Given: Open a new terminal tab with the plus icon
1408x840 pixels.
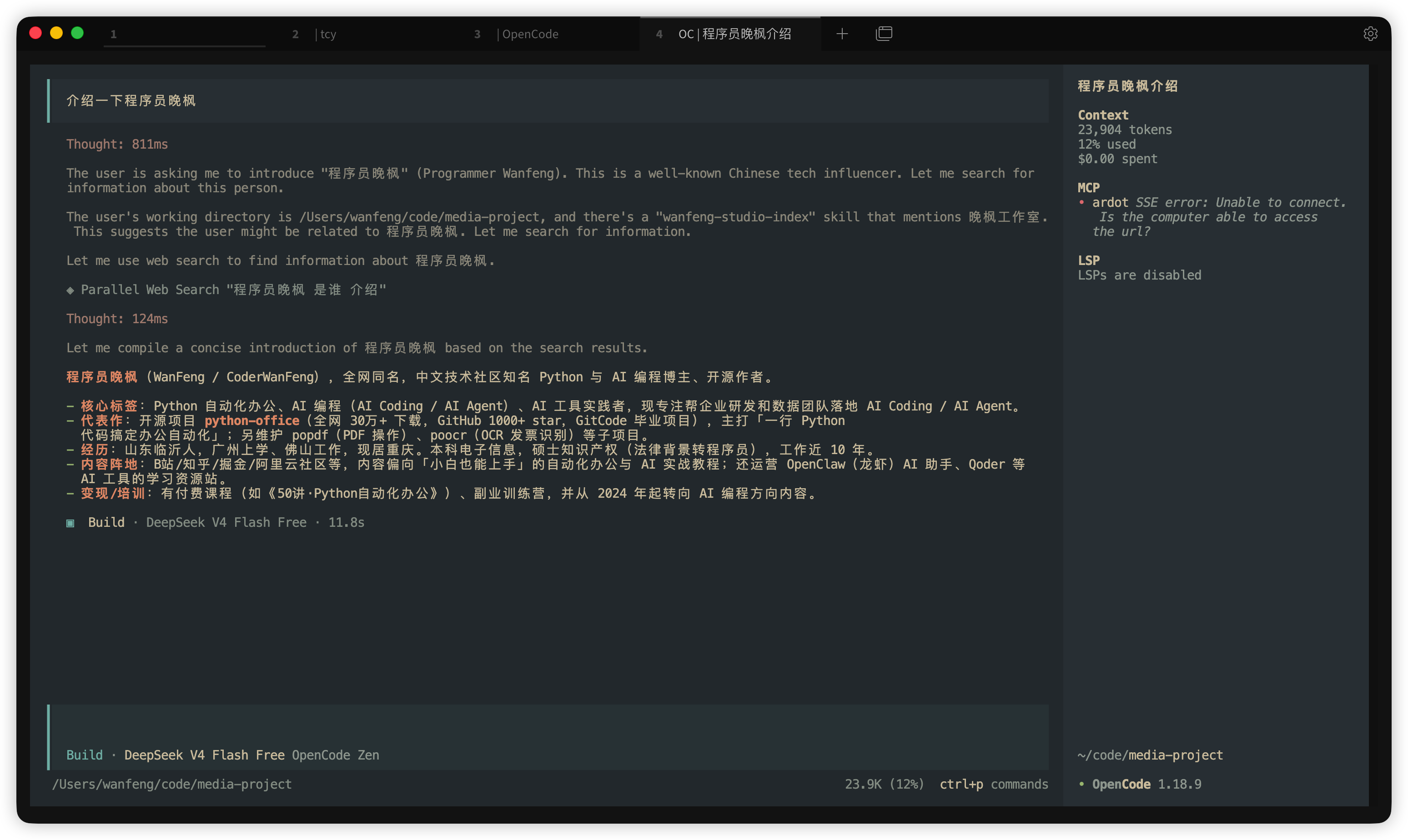Looking at the screenshot, I should [x=842, y=34].
